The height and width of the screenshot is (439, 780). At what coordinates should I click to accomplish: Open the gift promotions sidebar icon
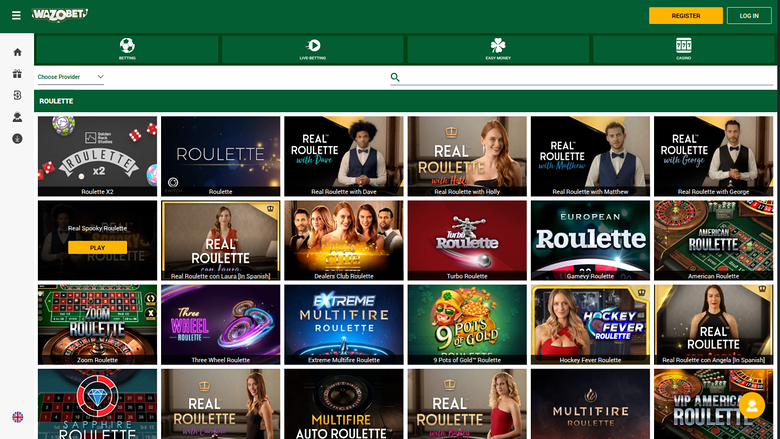pyautogui.click(x=17, y=74)
